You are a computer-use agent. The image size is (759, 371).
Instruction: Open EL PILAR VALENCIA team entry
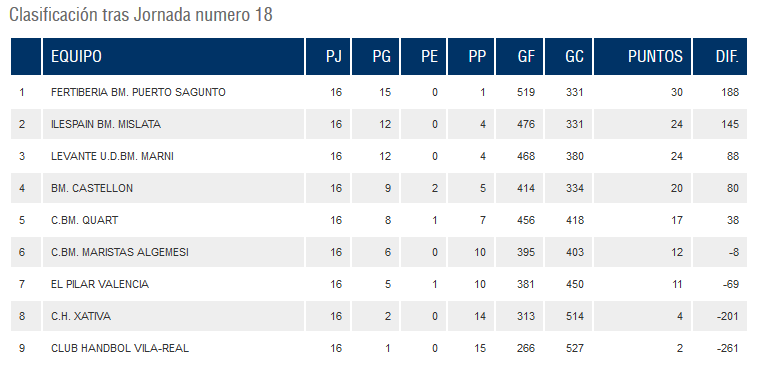click(x=100, y=284)
